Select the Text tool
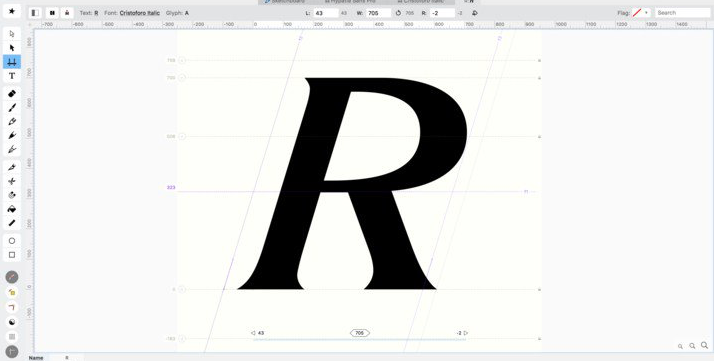Screen dimensions: 714x361 [x=12, y=76]
